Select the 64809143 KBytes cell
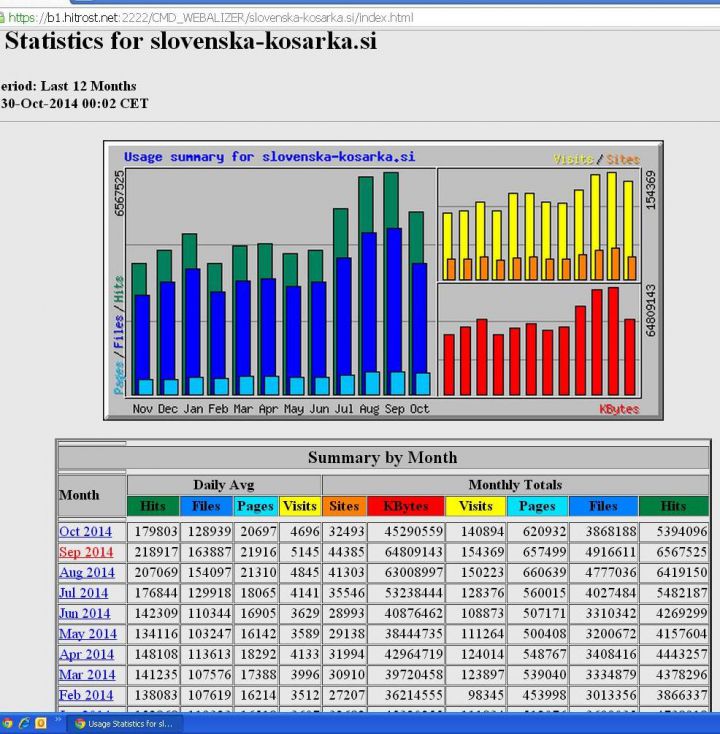The width and height of the screenshot is (720, 734). coord(406,552)
